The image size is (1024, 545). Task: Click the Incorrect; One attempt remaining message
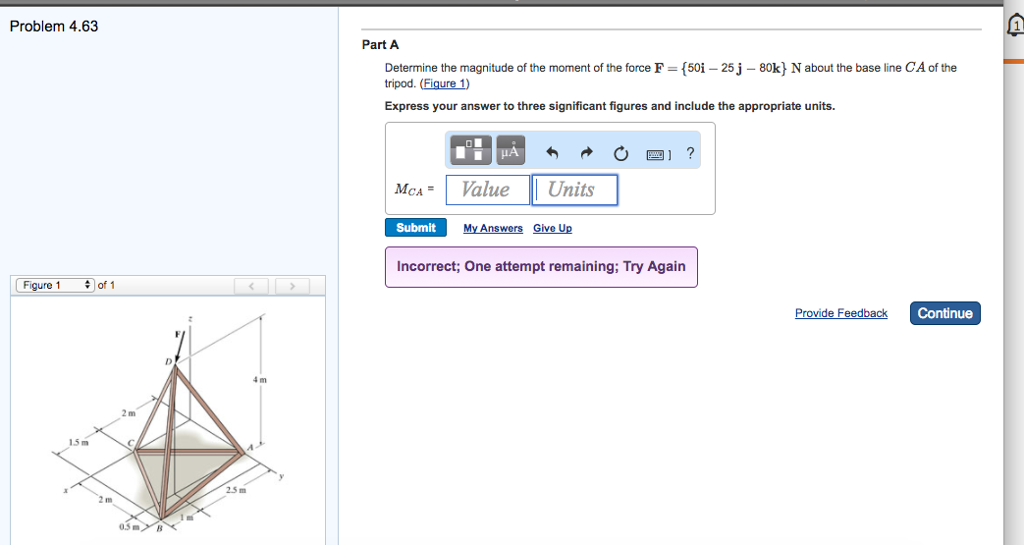(541, 267)
